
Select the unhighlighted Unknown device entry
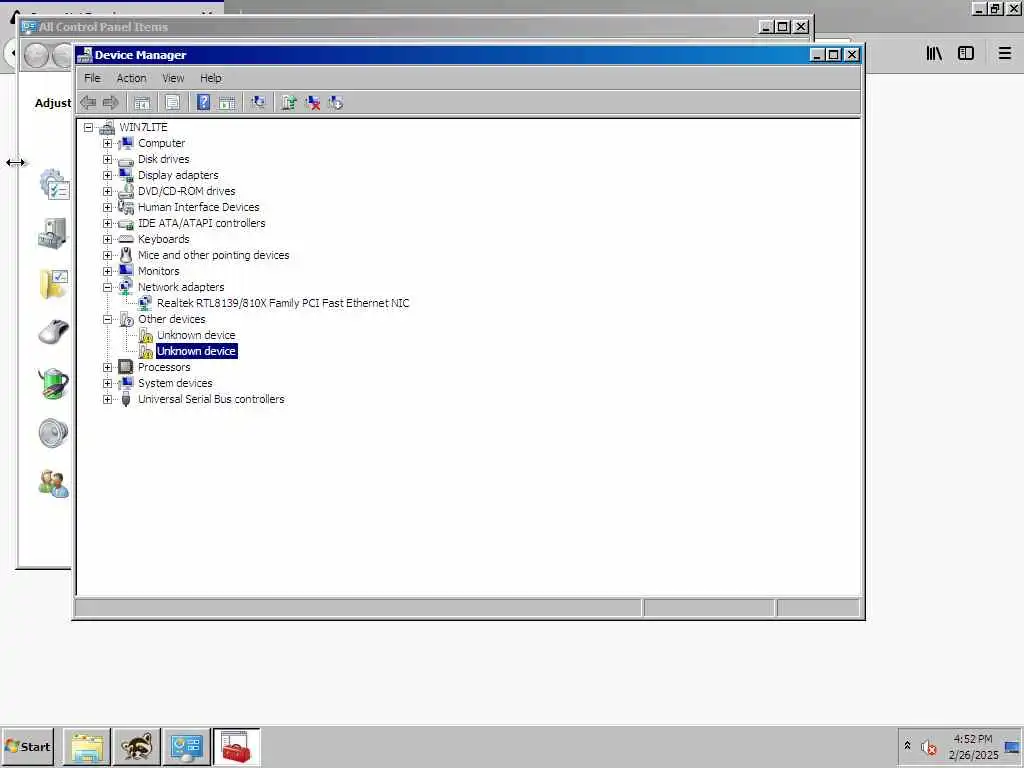[196, 335]
